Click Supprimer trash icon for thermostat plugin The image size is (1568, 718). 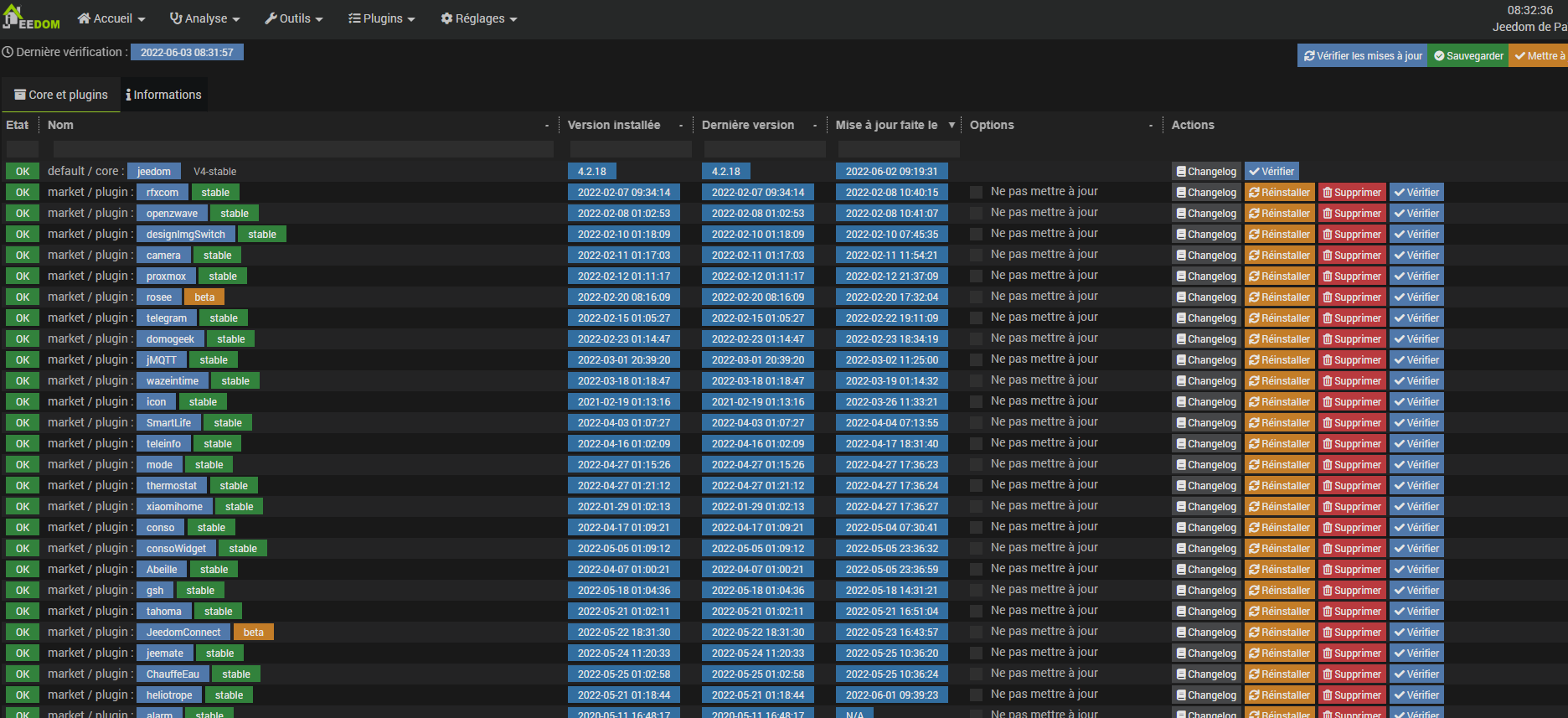click(1328, 486)
